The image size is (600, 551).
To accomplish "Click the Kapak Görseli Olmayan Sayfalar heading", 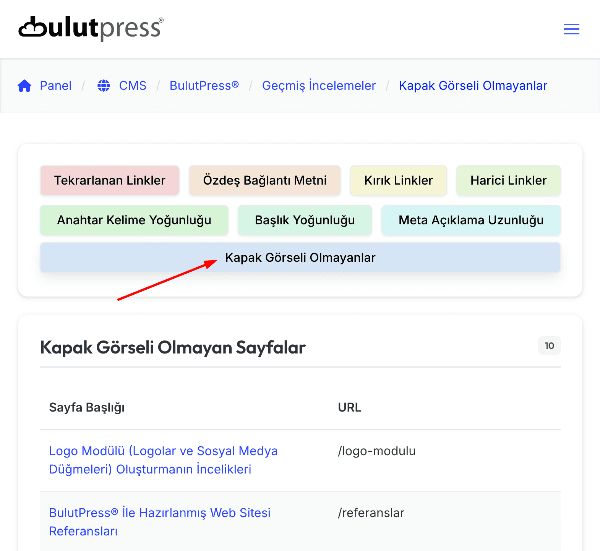I will click(x=173, y=347).
